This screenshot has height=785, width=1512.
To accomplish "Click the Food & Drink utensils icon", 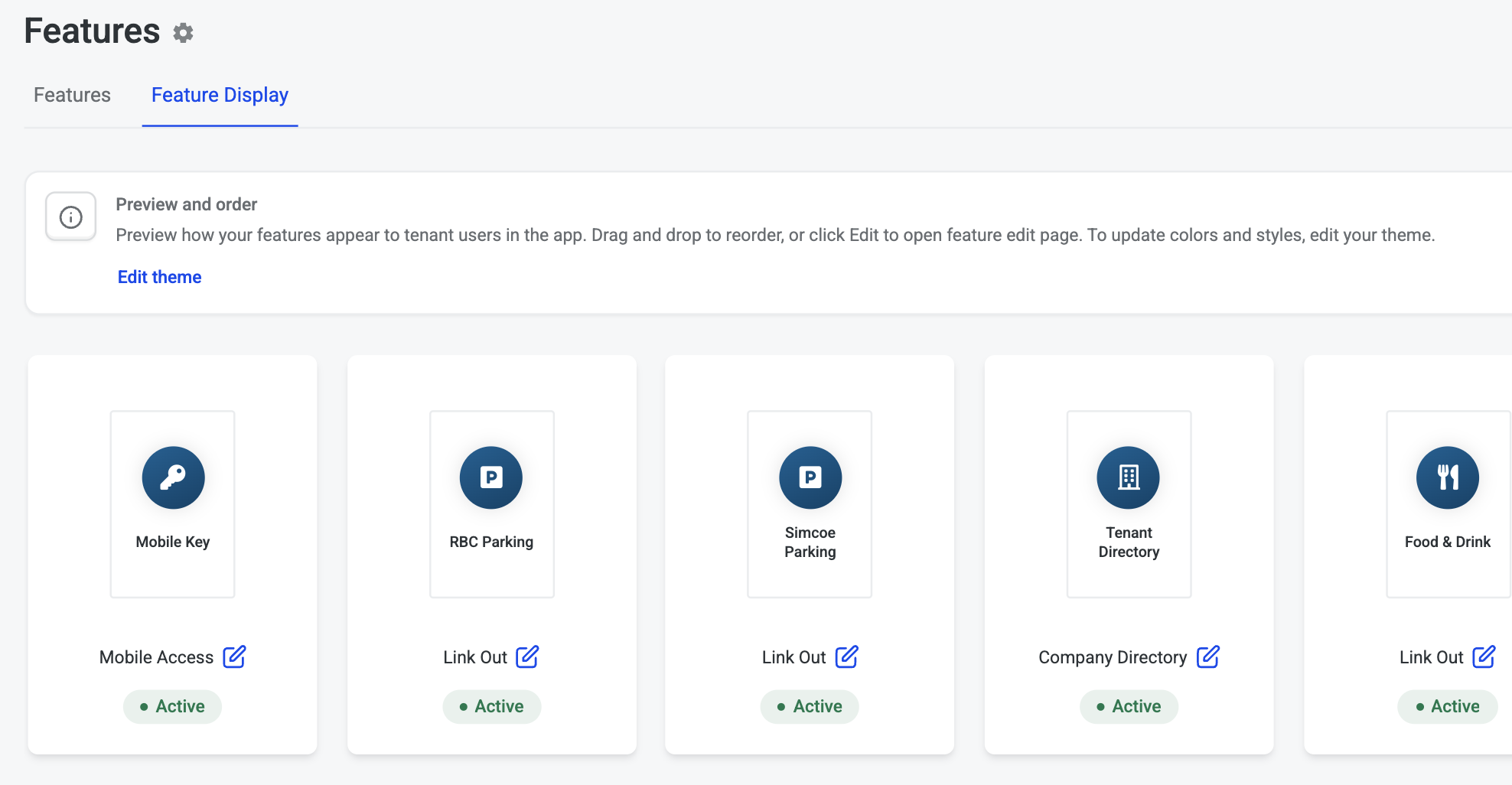I will tap(1447, 477).
